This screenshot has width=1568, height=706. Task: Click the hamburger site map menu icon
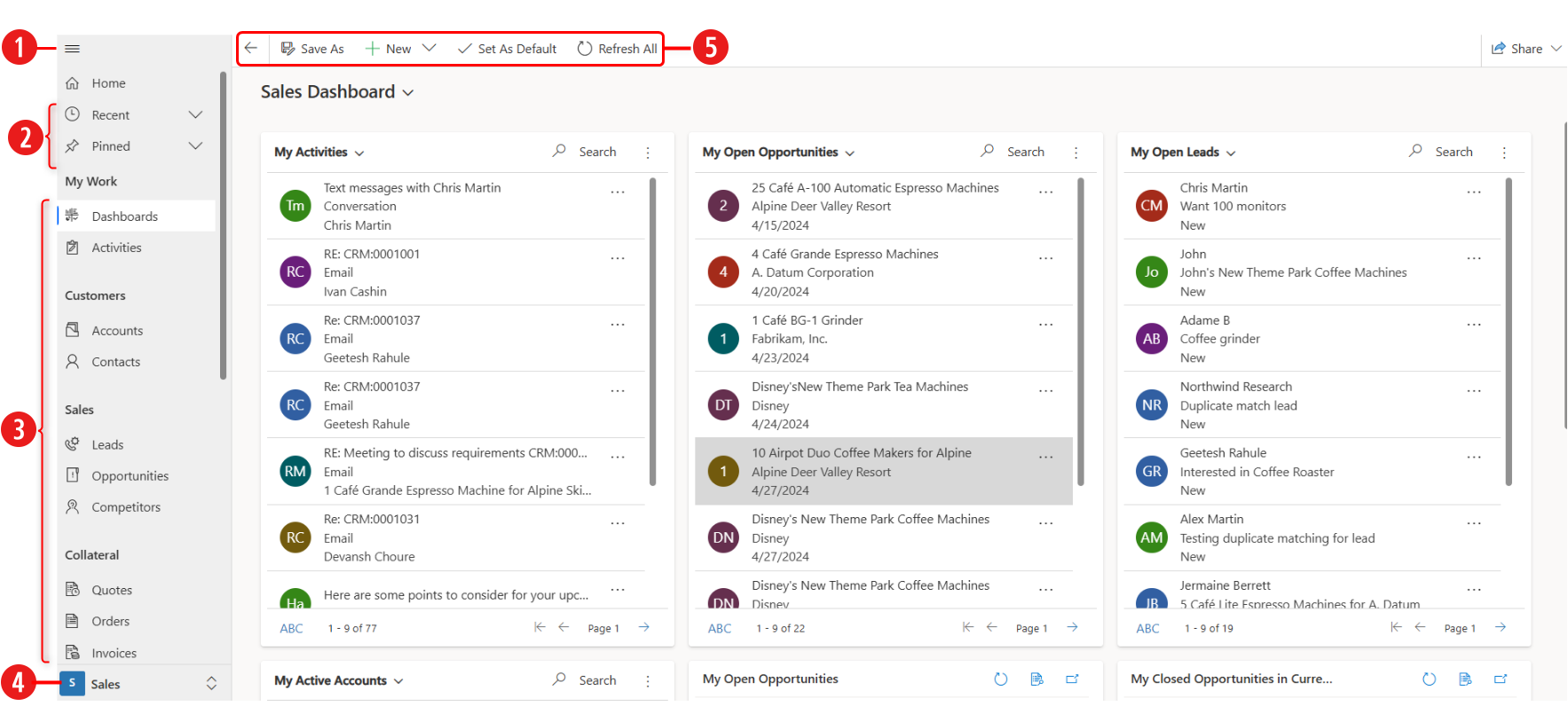[73, 49]
